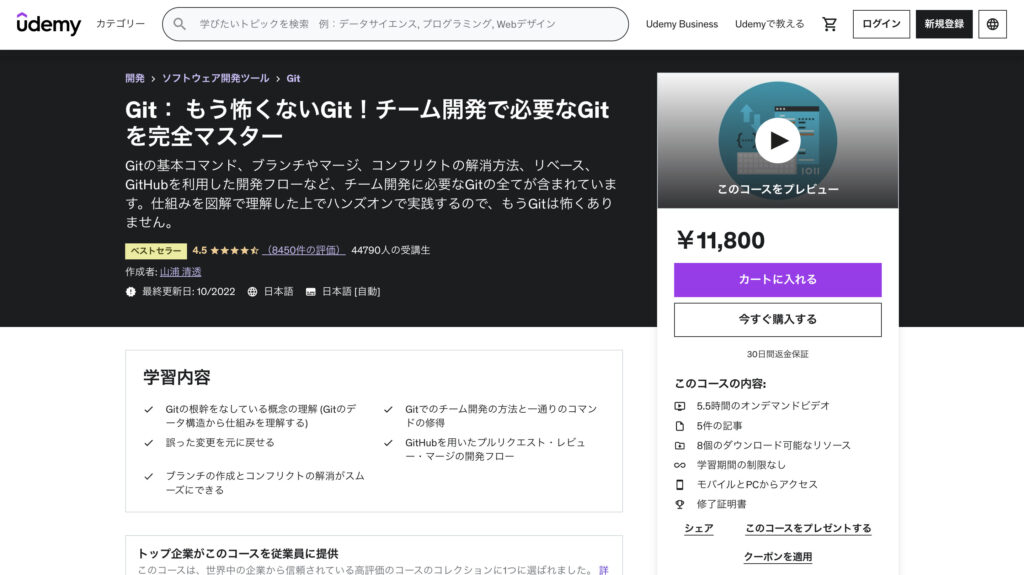This screenshot has height=575, width=1024.
Task: Click the 5件の記事 text
Action: point(719,426)
